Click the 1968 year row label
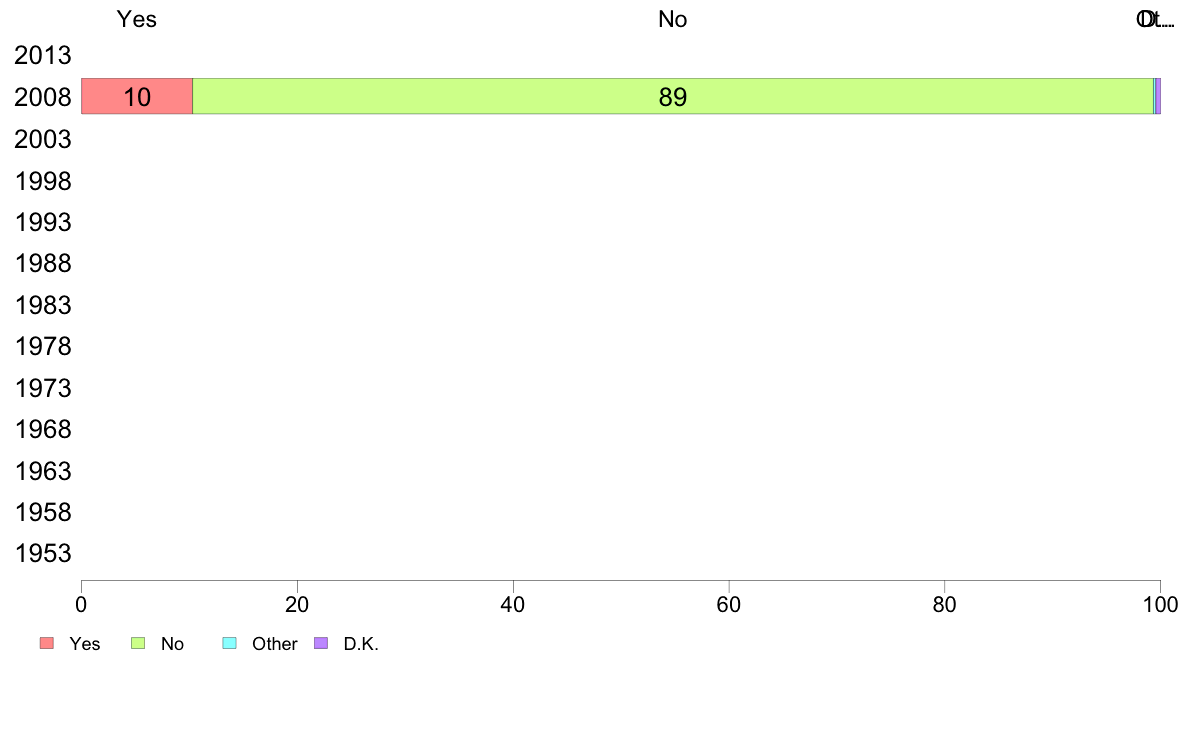This screenshot has width=1188, height=736. 42,429
